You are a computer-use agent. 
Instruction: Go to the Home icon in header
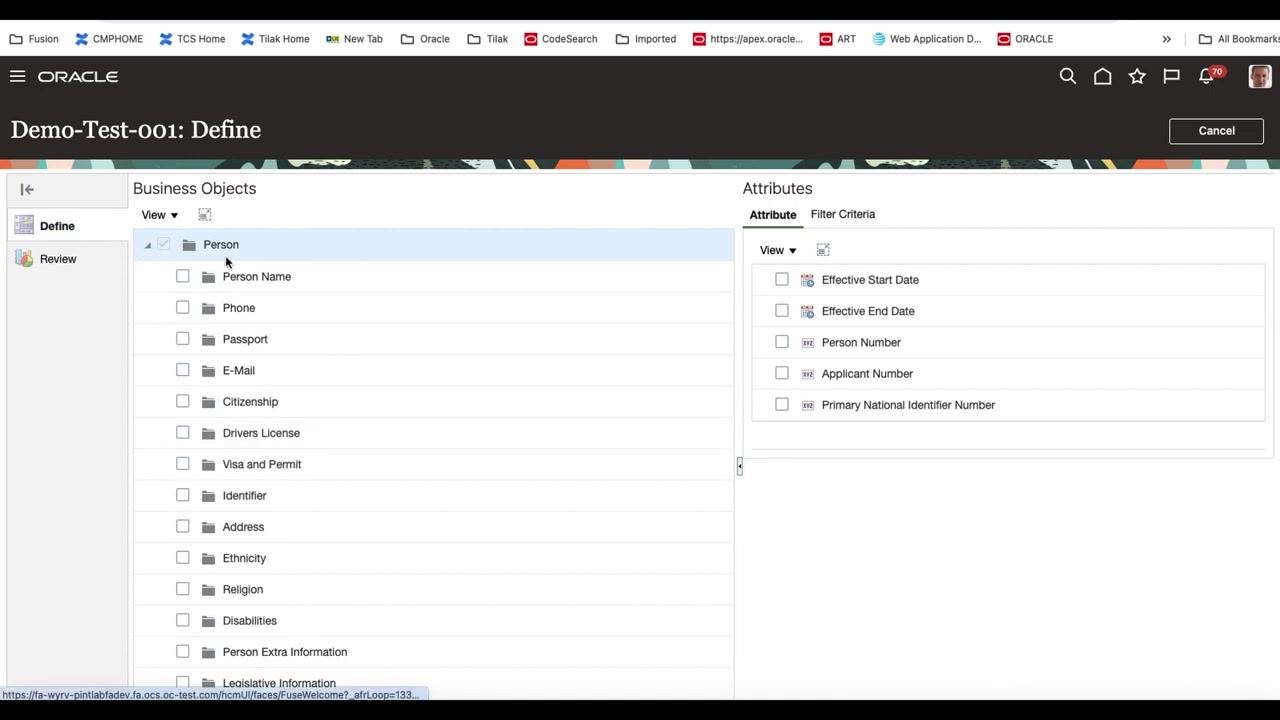click(x=1102, y=76)
